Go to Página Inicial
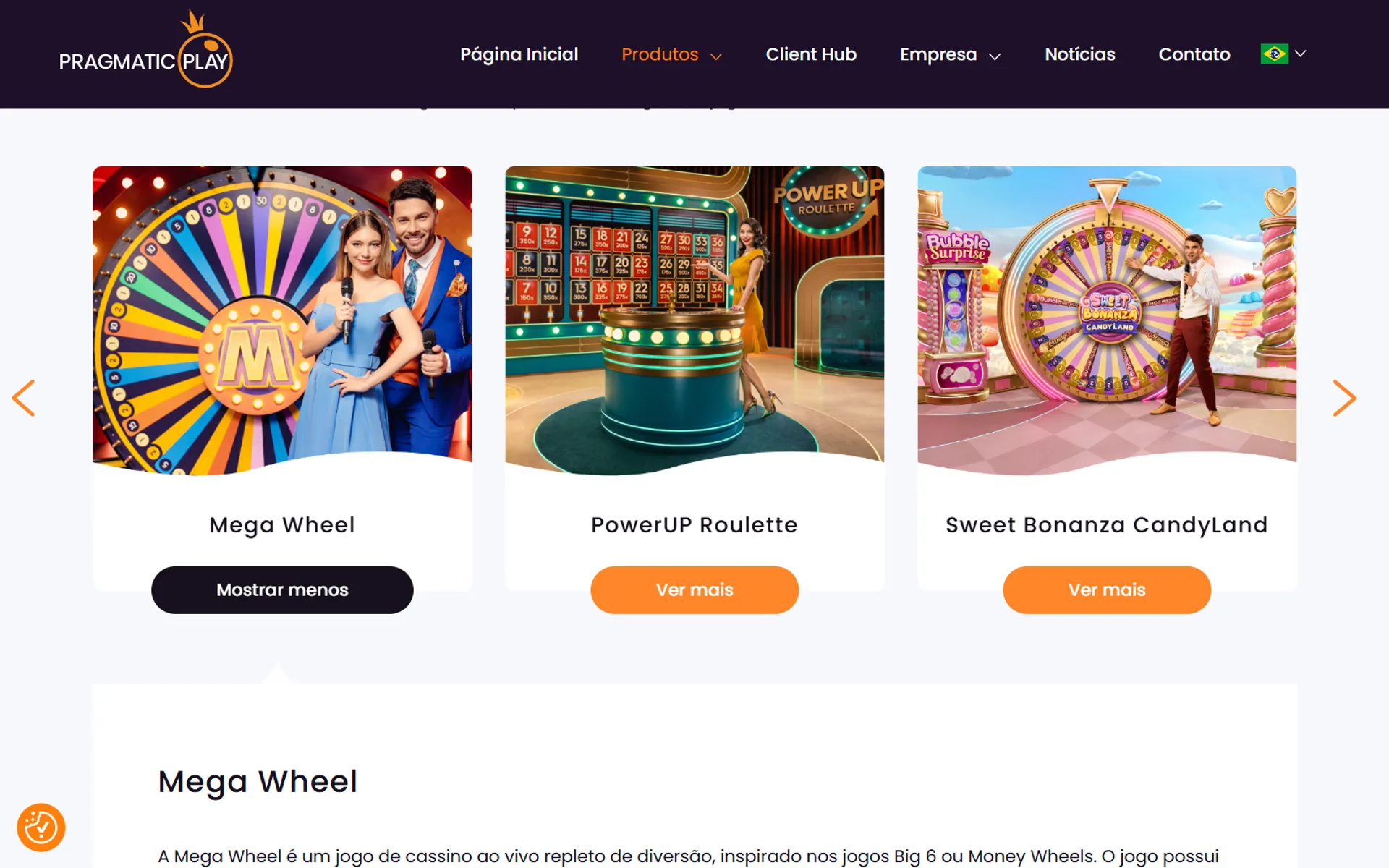This screenshot has width=1389, height=868. [519, 55]
